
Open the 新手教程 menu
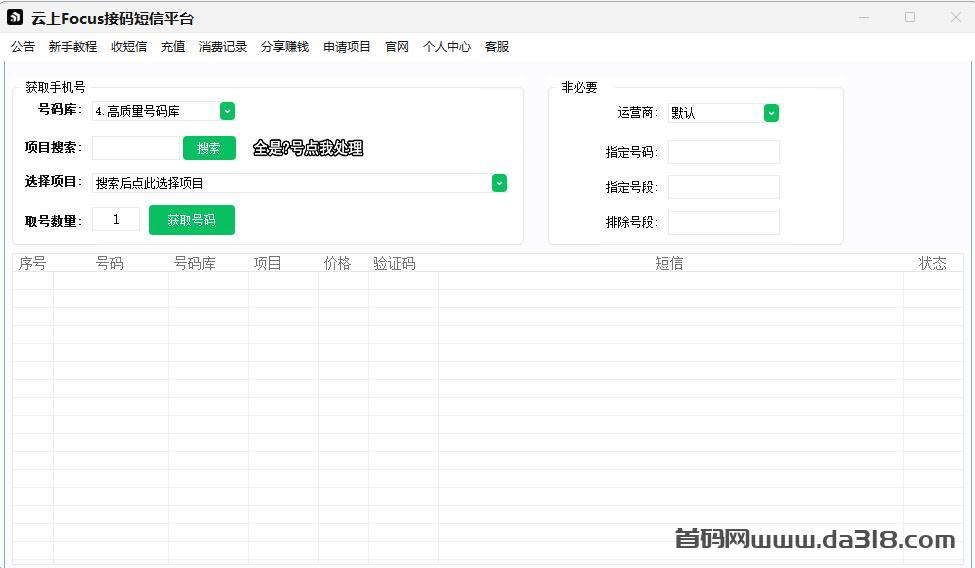pyautogui.click(x=73, y=47)
